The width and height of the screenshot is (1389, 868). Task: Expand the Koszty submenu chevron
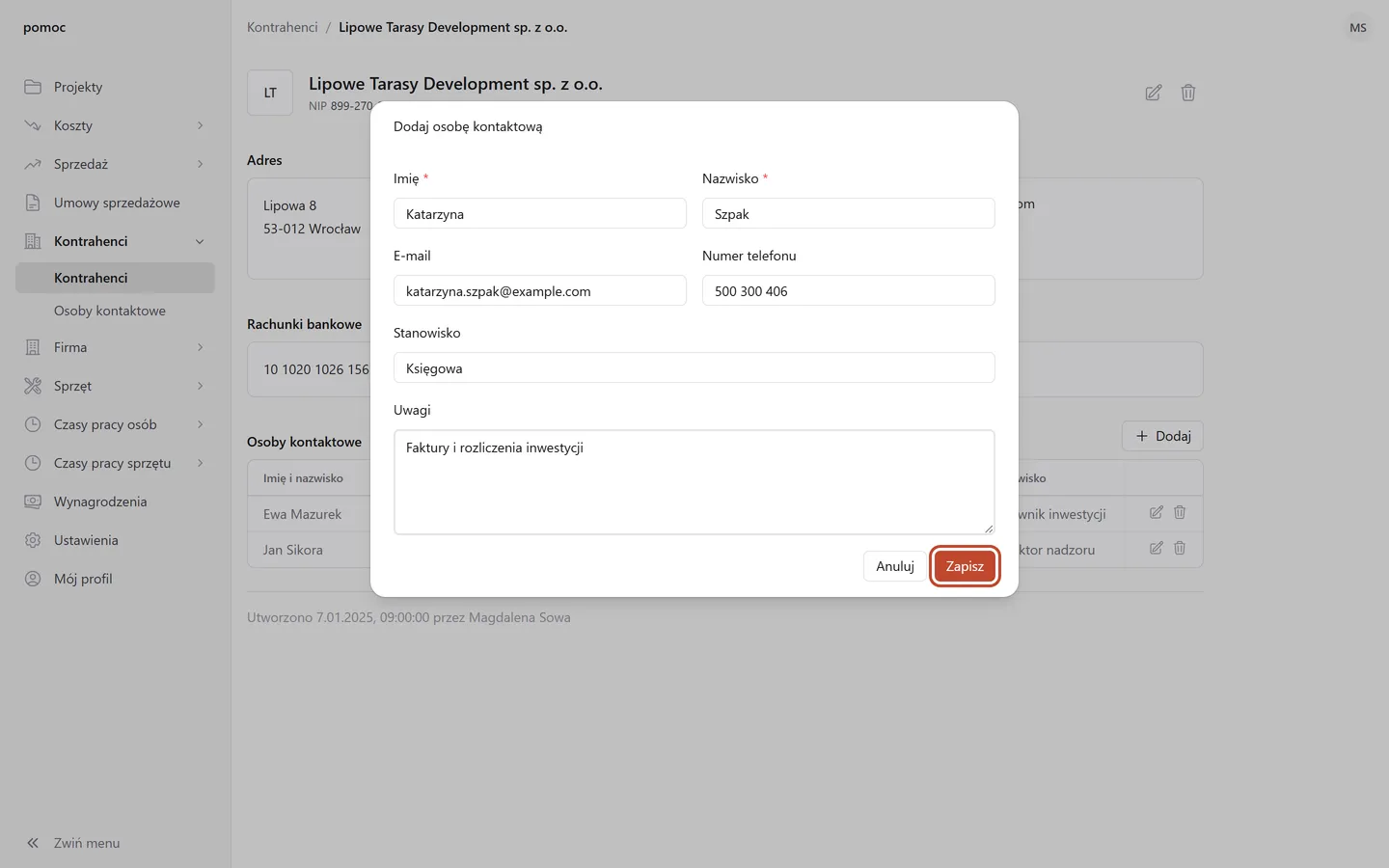201,125
